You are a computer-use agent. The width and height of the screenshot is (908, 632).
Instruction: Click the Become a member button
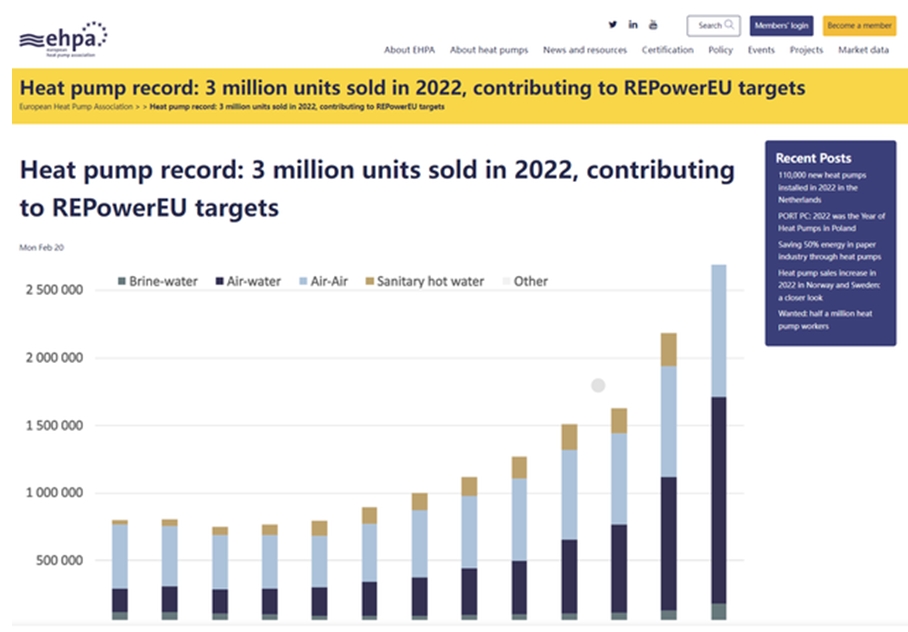pyautogui.click(x=859, y=25)
